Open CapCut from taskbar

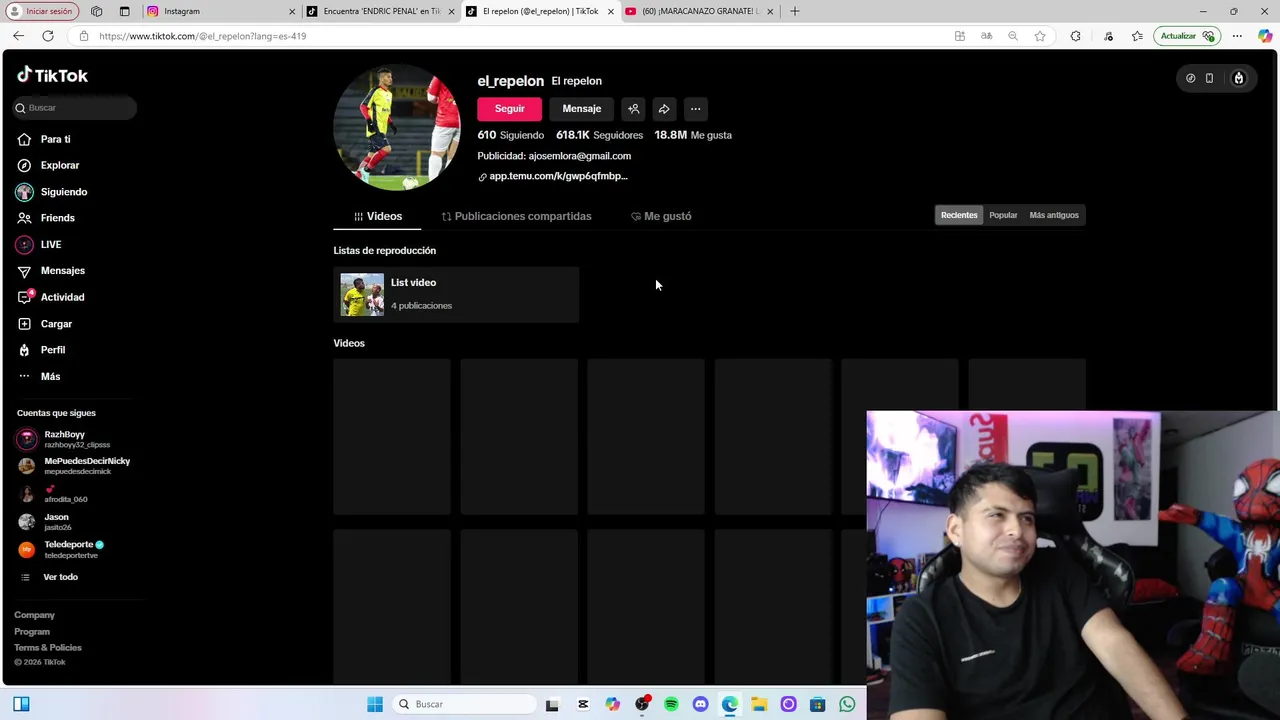(583, 704)
